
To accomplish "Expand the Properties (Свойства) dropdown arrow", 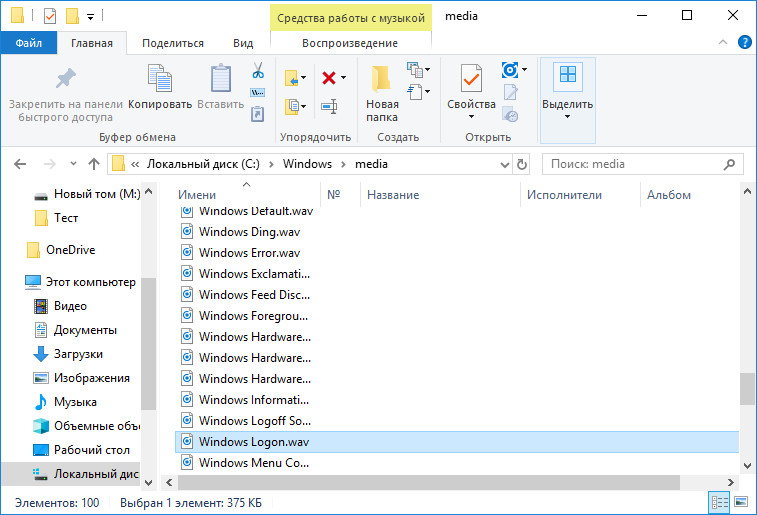I will [x=471, y=117].
